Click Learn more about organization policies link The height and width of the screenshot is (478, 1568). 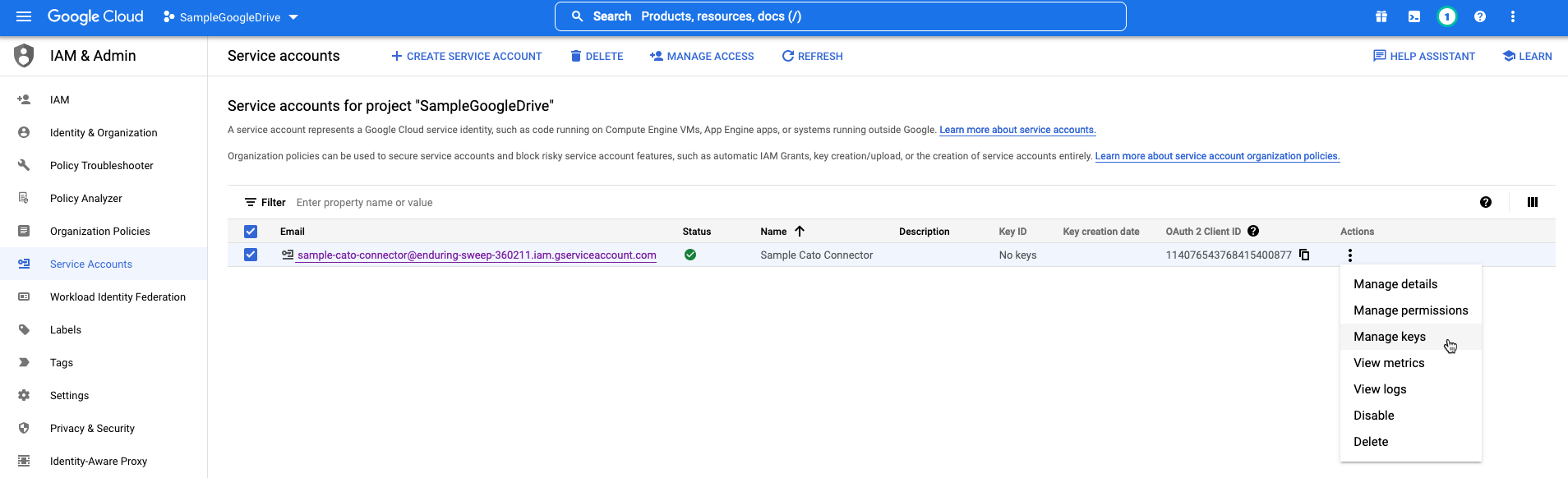coord(1217,156)
